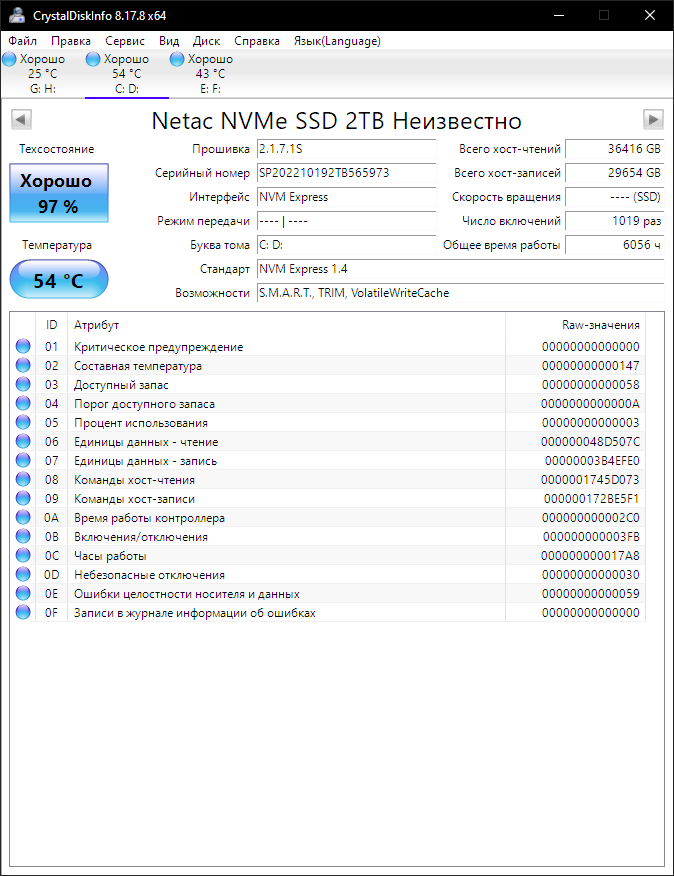Click the Режим передачи field

(x=347, y=221)
